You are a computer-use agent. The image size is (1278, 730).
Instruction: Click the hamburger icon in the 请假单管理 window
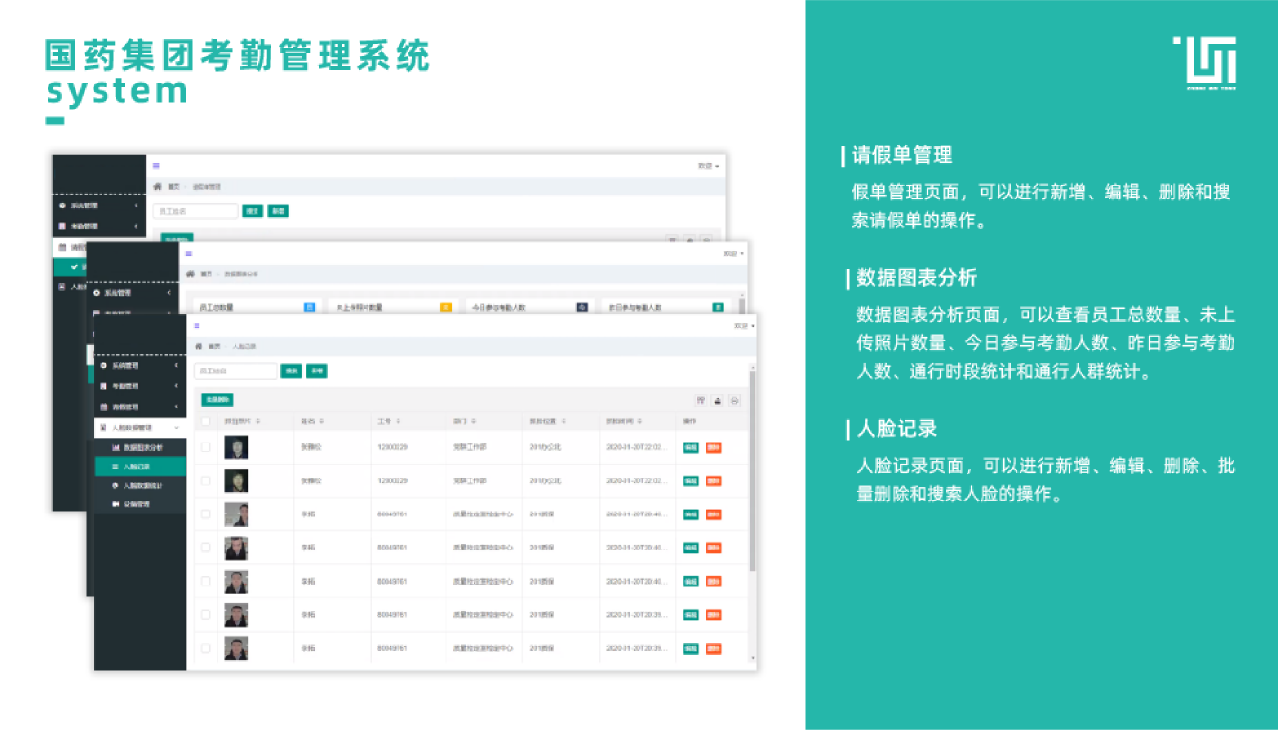click(x=156, y=166)
